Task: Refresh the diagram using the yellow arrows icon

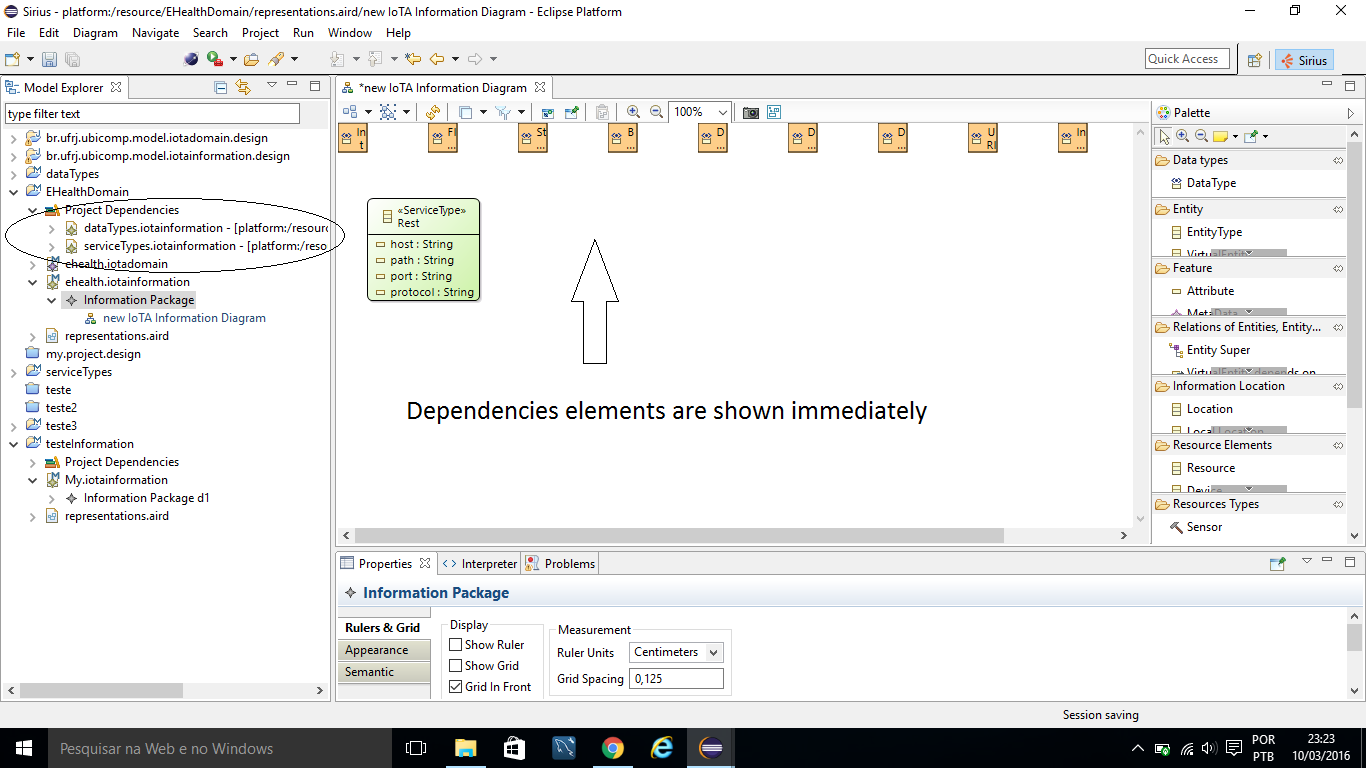Action: (432, 112)
